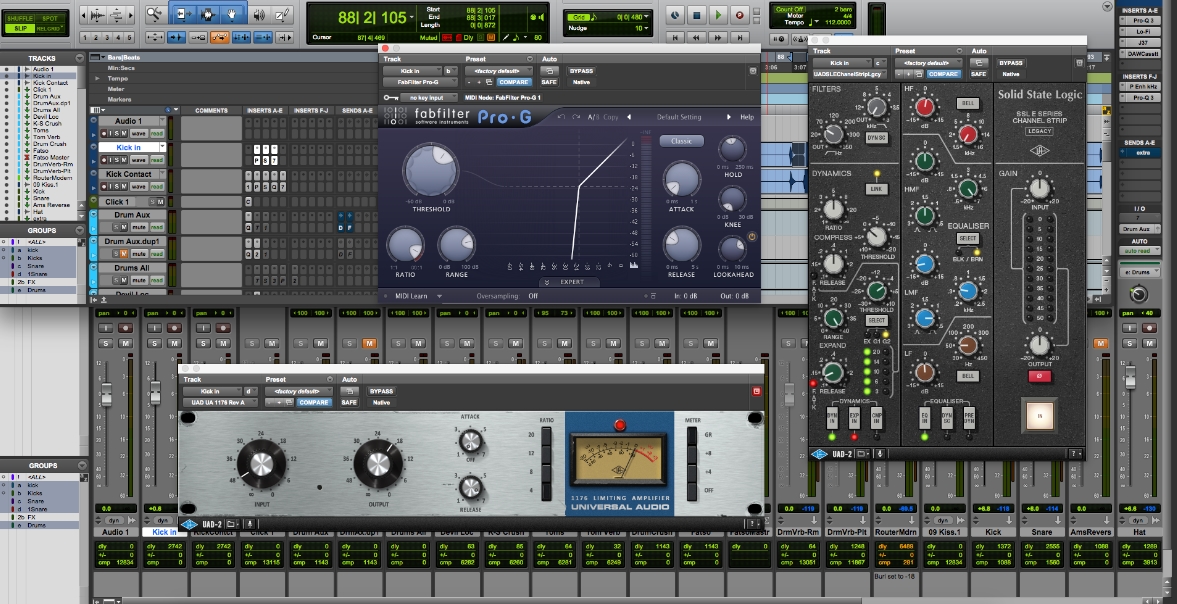Click Help in the Pro-G header
This screenshot has height=604, width=1177.
point(747,117)
